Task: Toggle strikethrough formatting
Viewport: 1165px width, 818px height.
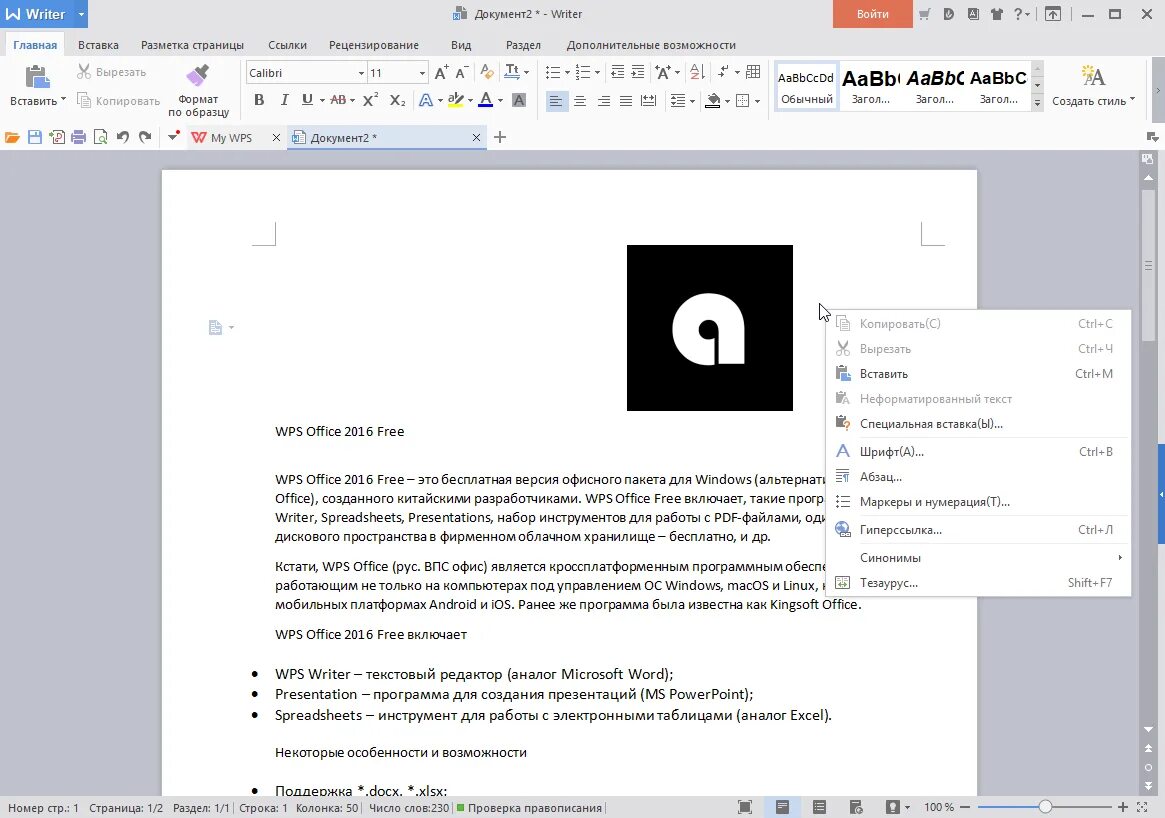Action: pos(337,100)
